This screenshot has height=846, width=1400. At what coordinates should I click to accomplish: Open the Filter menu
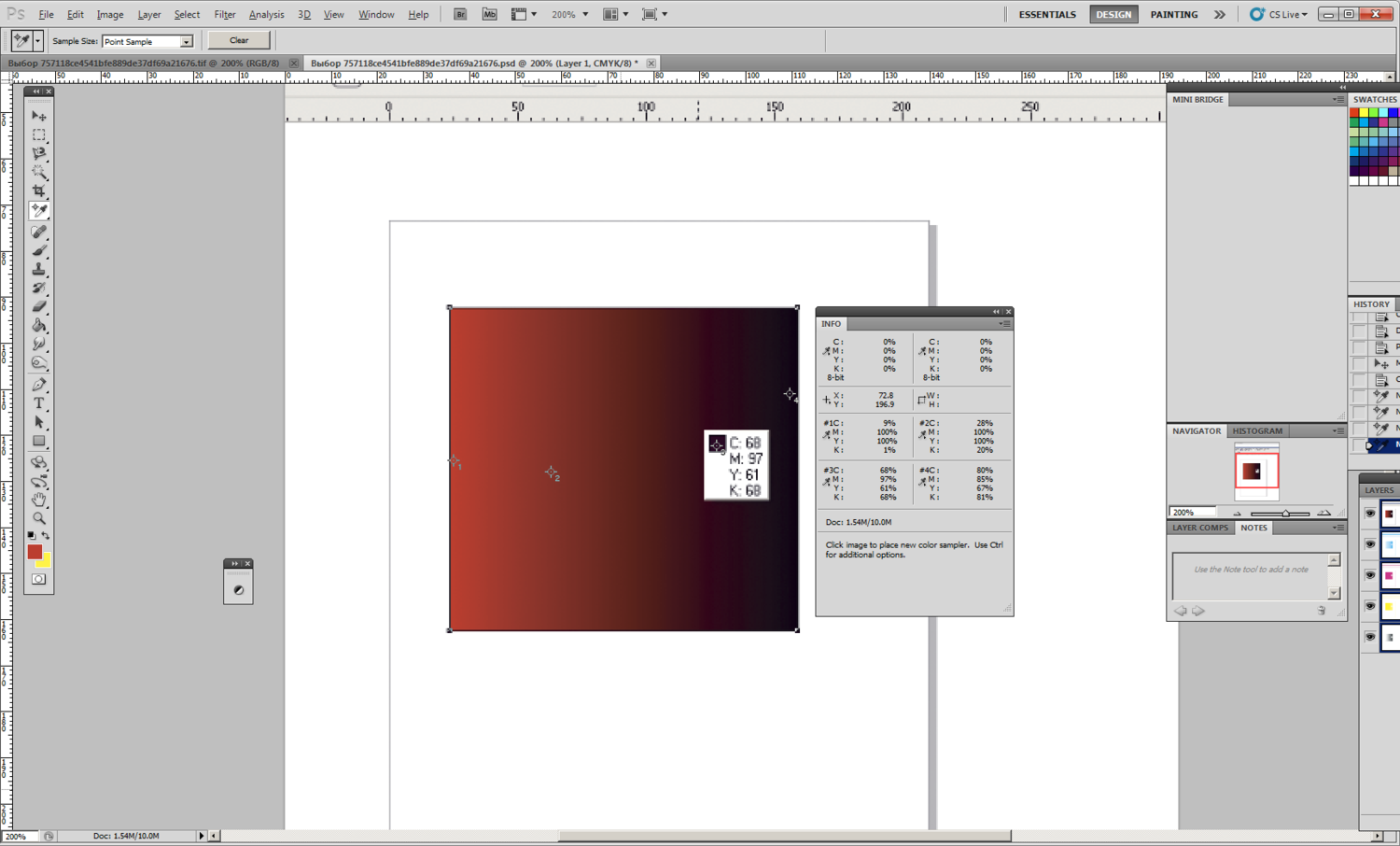click(x=224, y=15)
